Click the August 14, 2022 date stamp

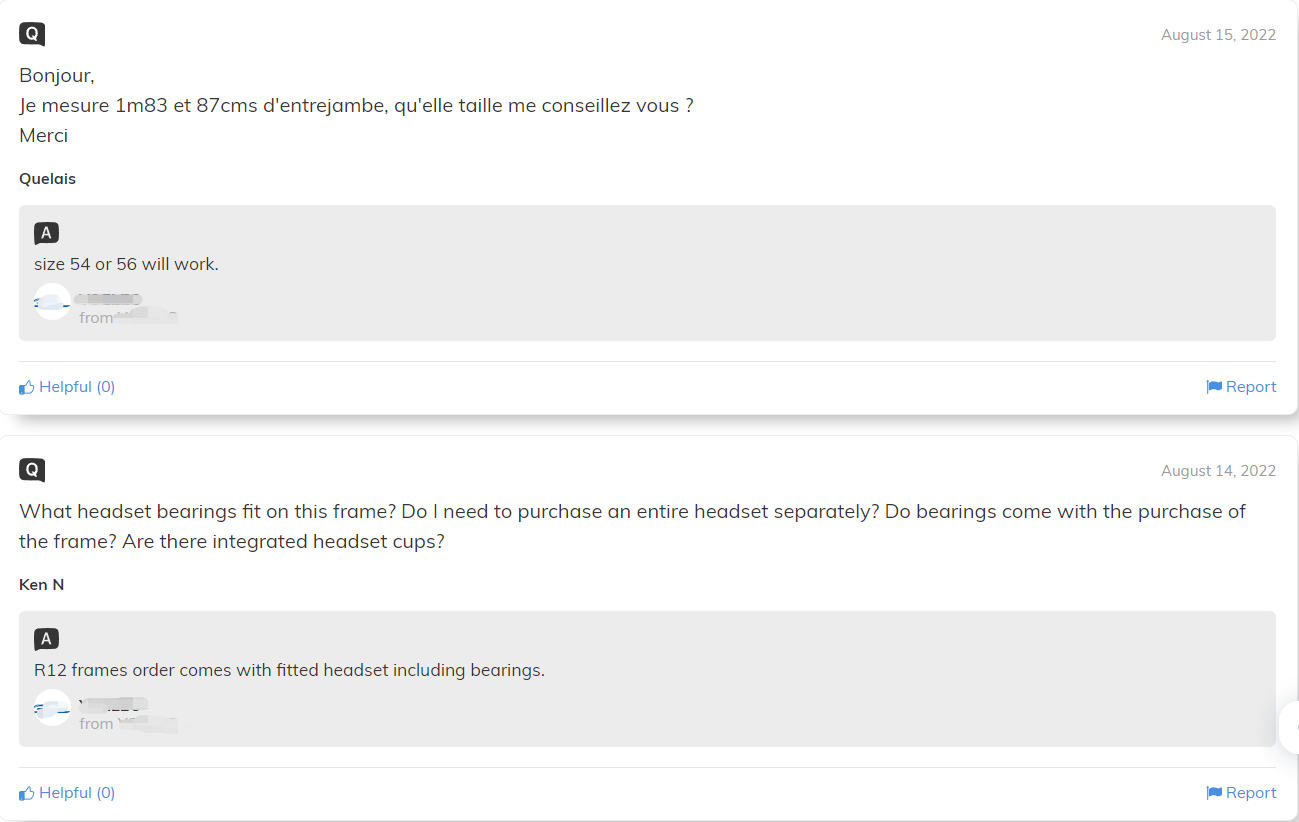pos(1218,471)
